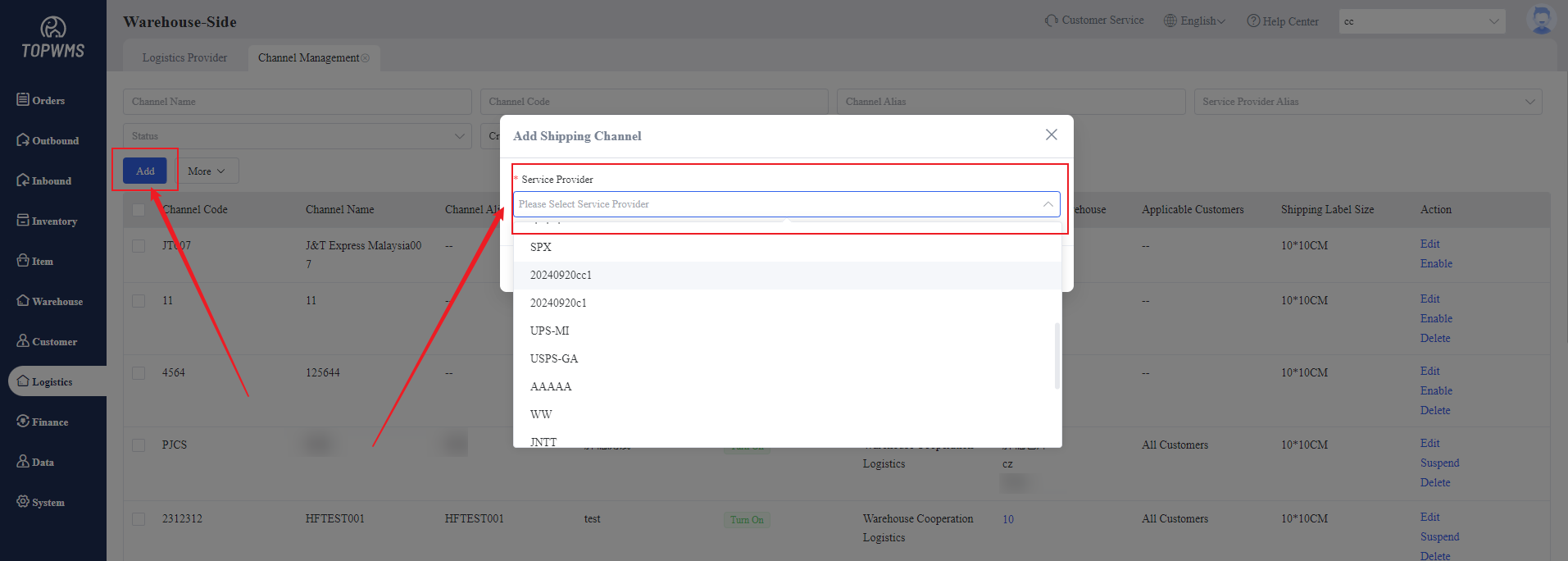
Task: Open the More actions dropdown
Action: 207,171
